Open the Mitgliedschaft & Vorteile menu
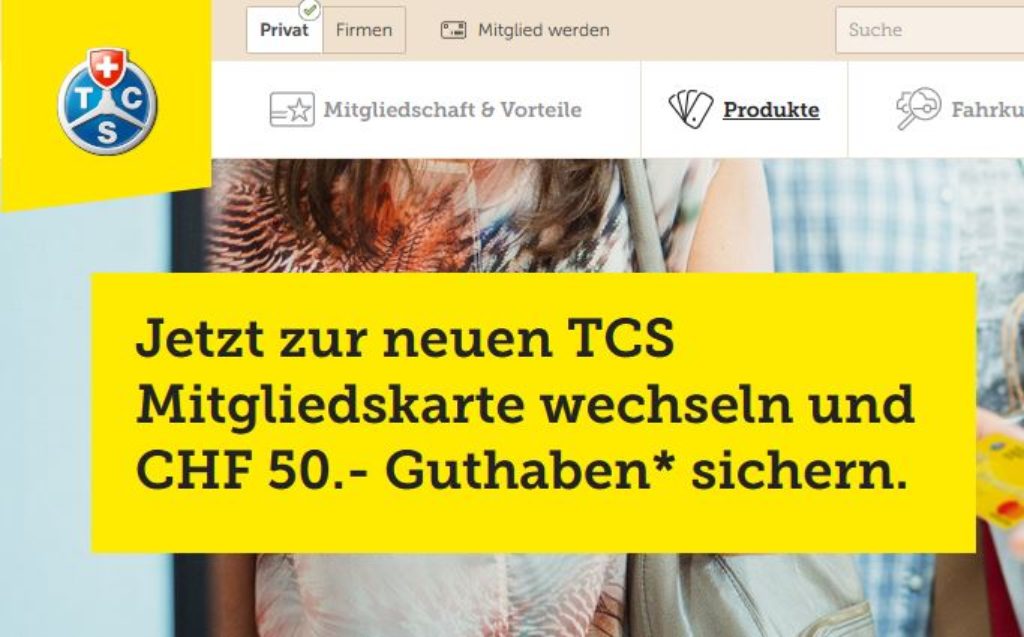Screen dimensions: 1024x637 (453, 110)
